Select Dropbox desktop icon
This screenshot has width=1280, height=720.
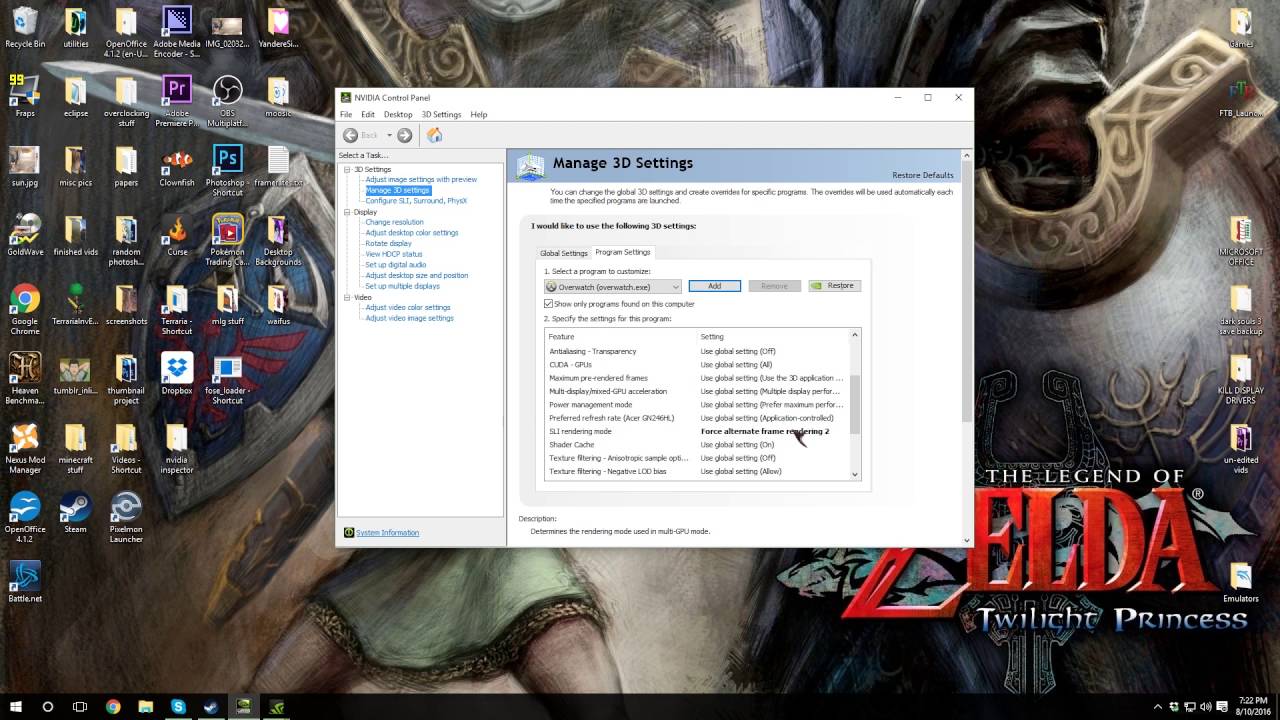coord(177,374)
